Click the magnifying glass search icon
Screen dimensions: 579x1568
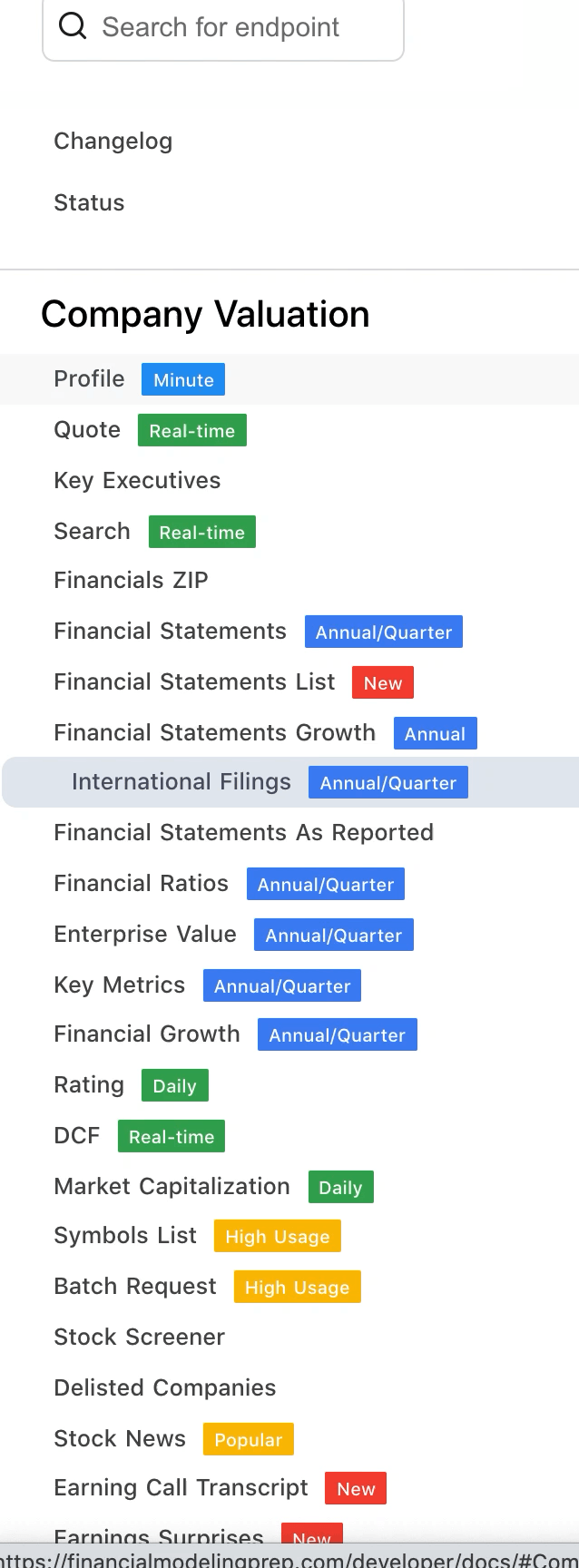[x=73, y=25]
